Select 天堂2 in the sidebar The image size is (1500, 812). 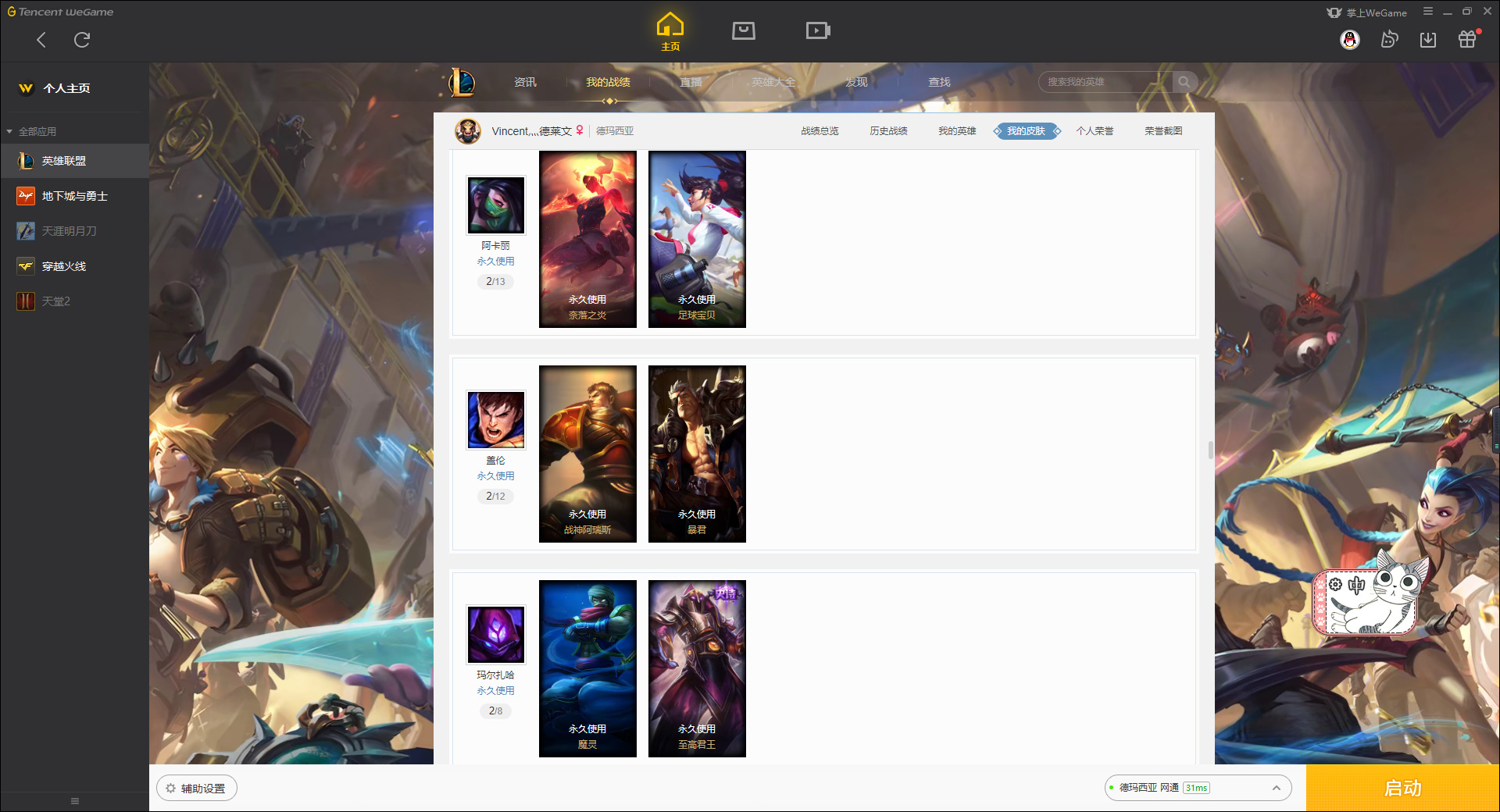tap(74, 301)
